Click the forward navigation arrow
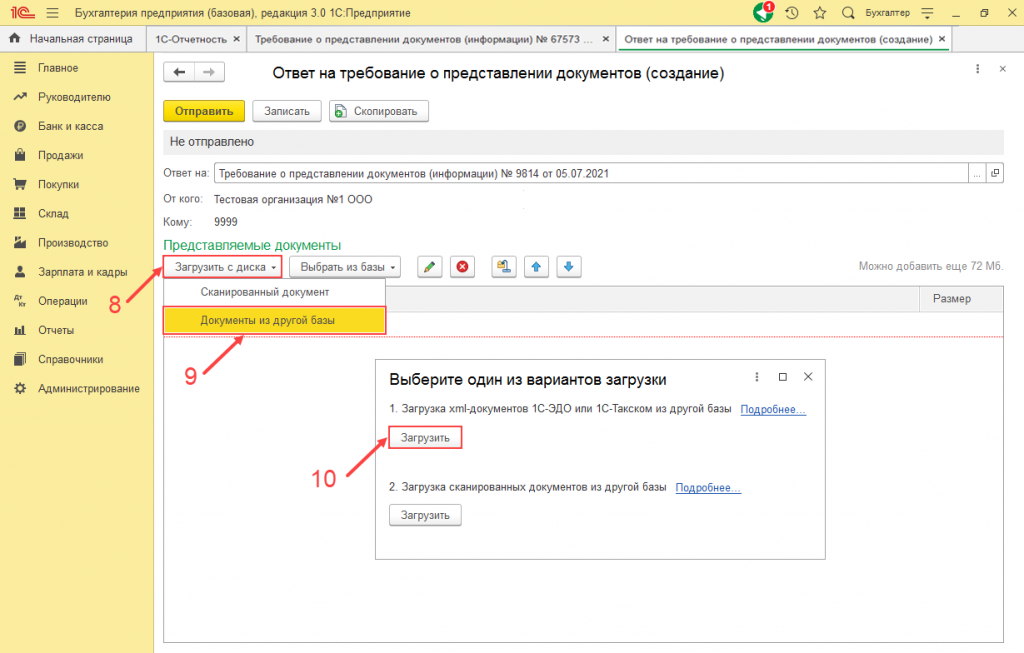This screenshot has height=653, width=1024. click(209, 72)
